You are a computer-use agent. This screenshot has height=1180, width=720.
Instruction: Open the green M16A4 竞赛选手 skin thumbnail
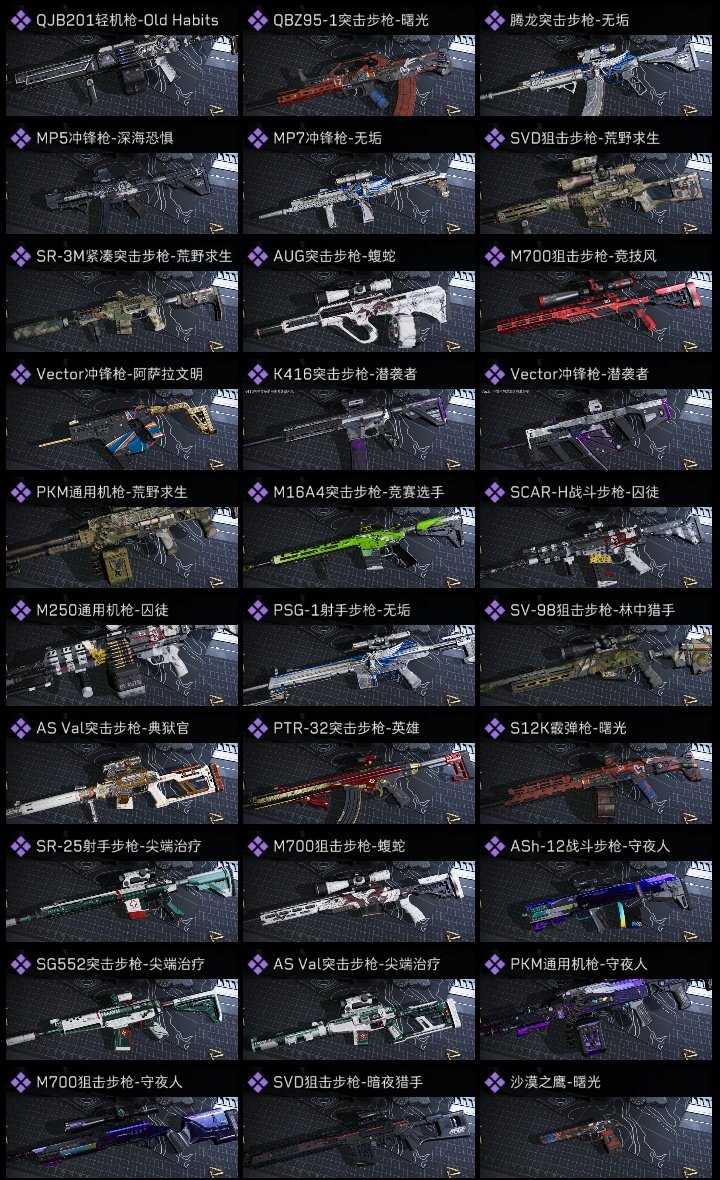point(359,547)
